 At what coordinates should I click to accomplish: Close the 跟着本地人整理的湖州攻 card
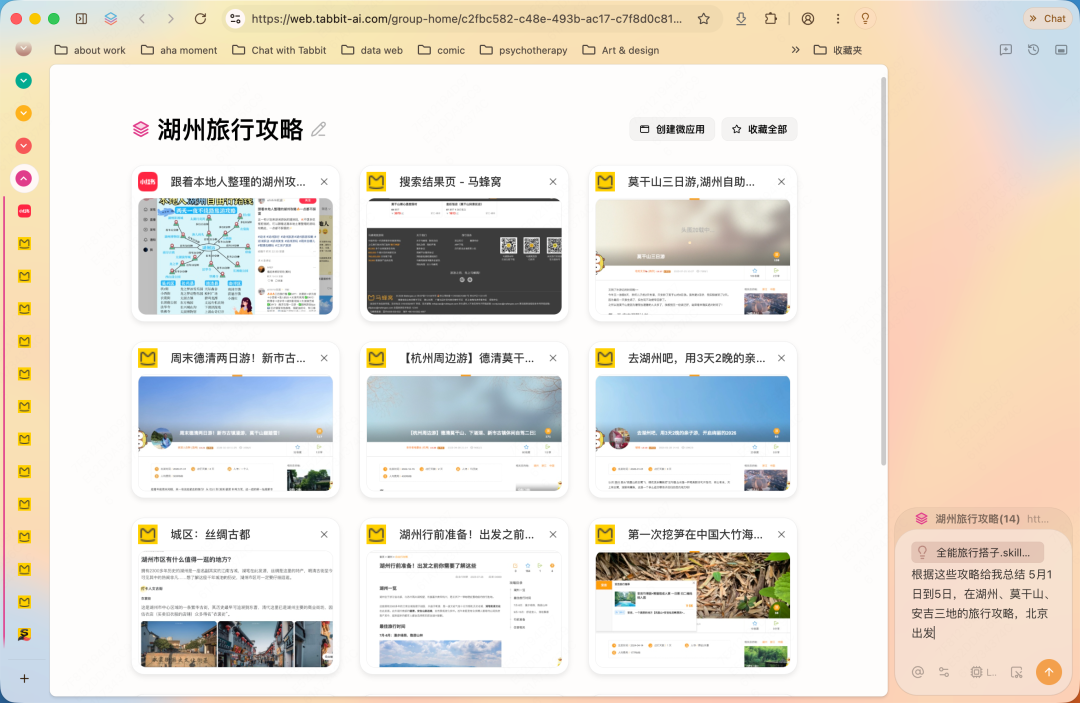tap(324, 182)
